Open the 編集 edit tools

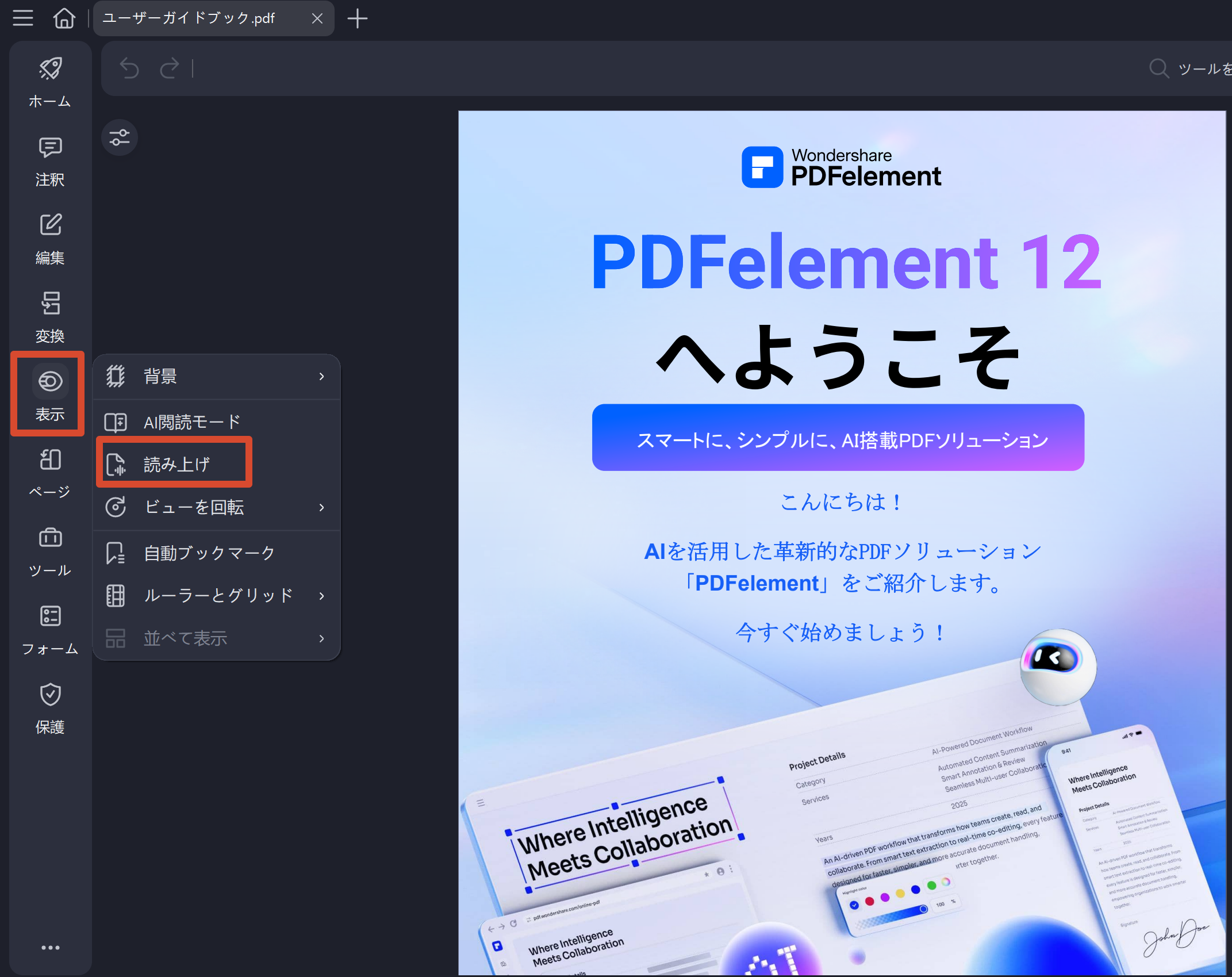tap(50, 239)
